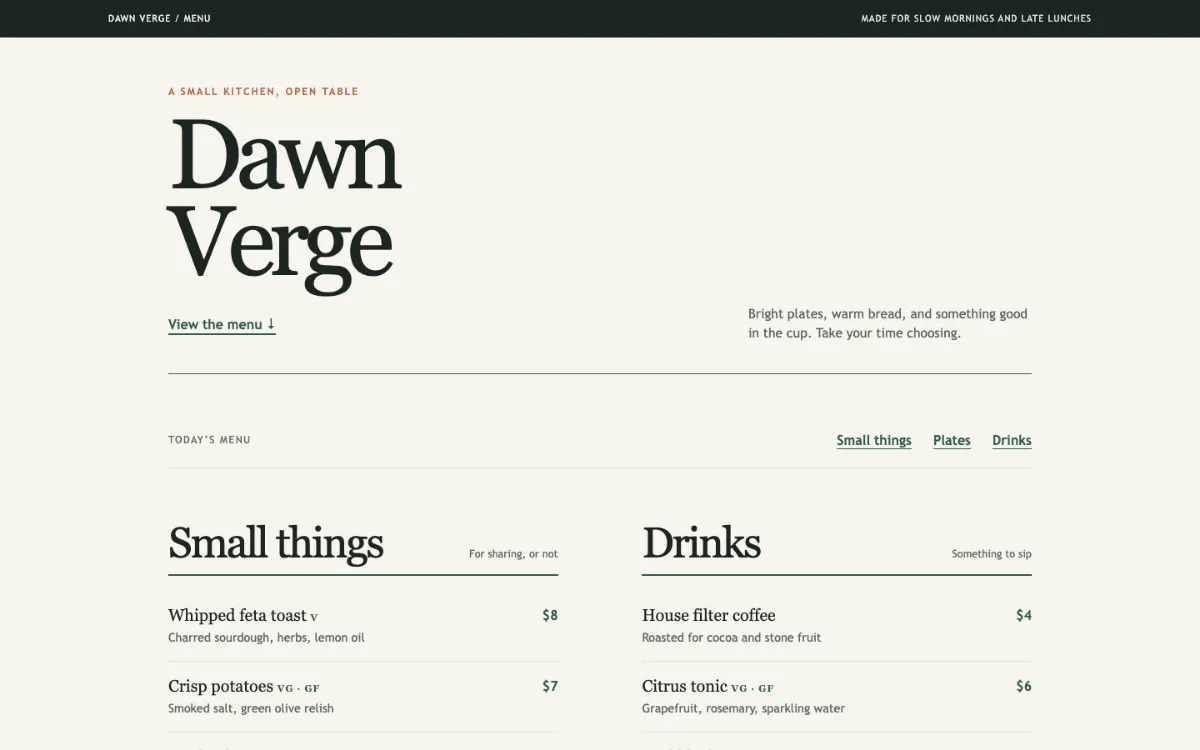
Task: Jump to the Small things section link
Action: click(x=874, y=440)
